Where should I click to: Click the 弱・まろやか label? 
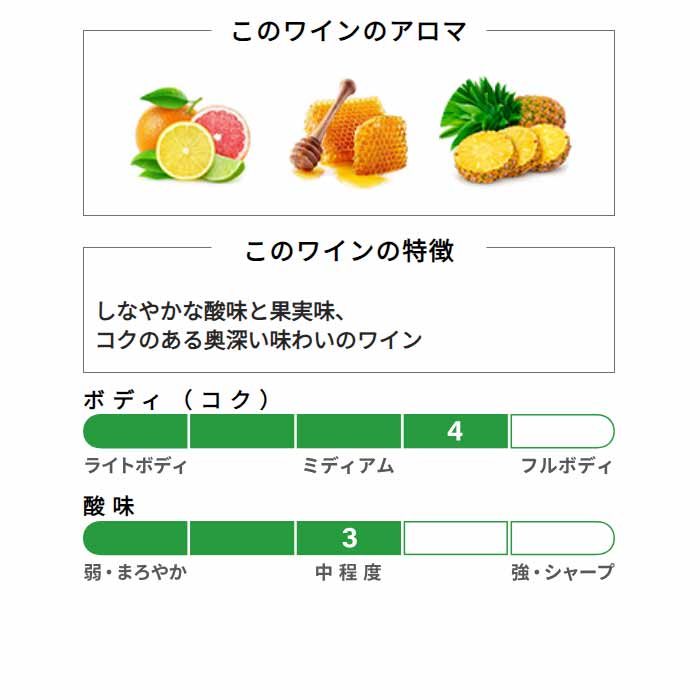135,572
